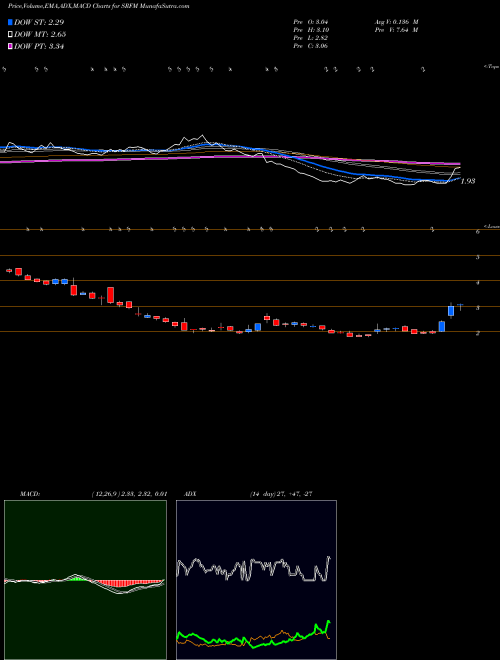
Task: Open the green MACD histogram chart panel
Action: (85, 580)
